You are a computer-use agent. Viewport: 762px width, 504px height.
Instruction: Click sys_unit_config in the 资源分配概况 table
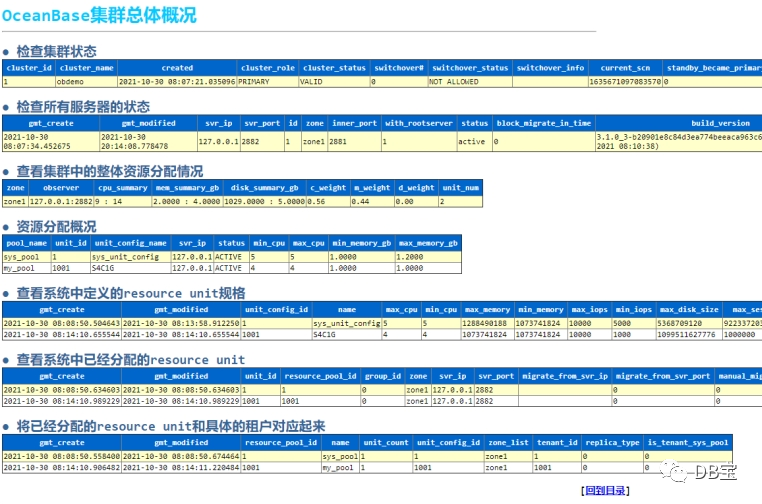pyautogui.click(x=130, y=257)
